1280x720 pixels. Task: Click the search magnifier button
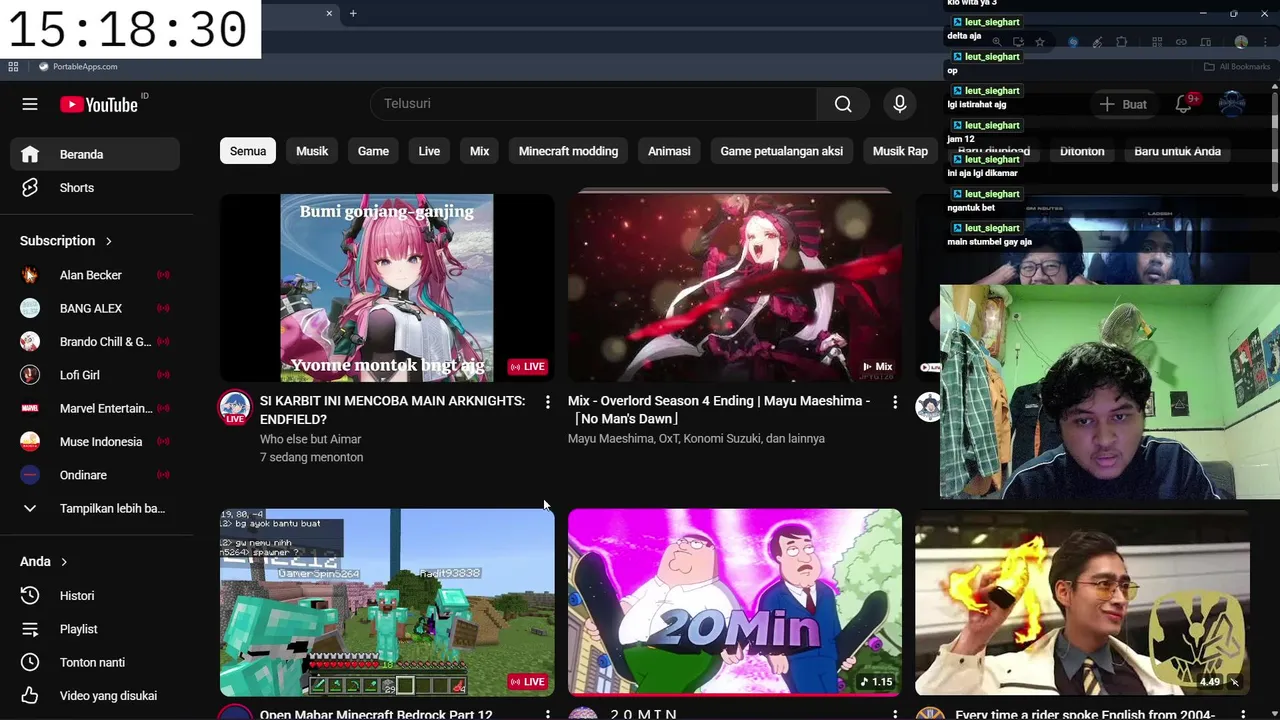tap(843, 104)
